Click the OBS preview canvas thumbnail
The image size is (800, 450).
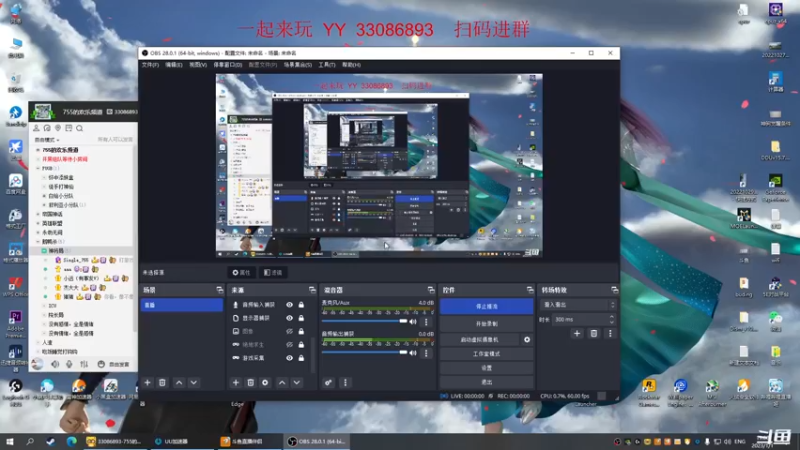pyautogui.click(x=379, y=165)
